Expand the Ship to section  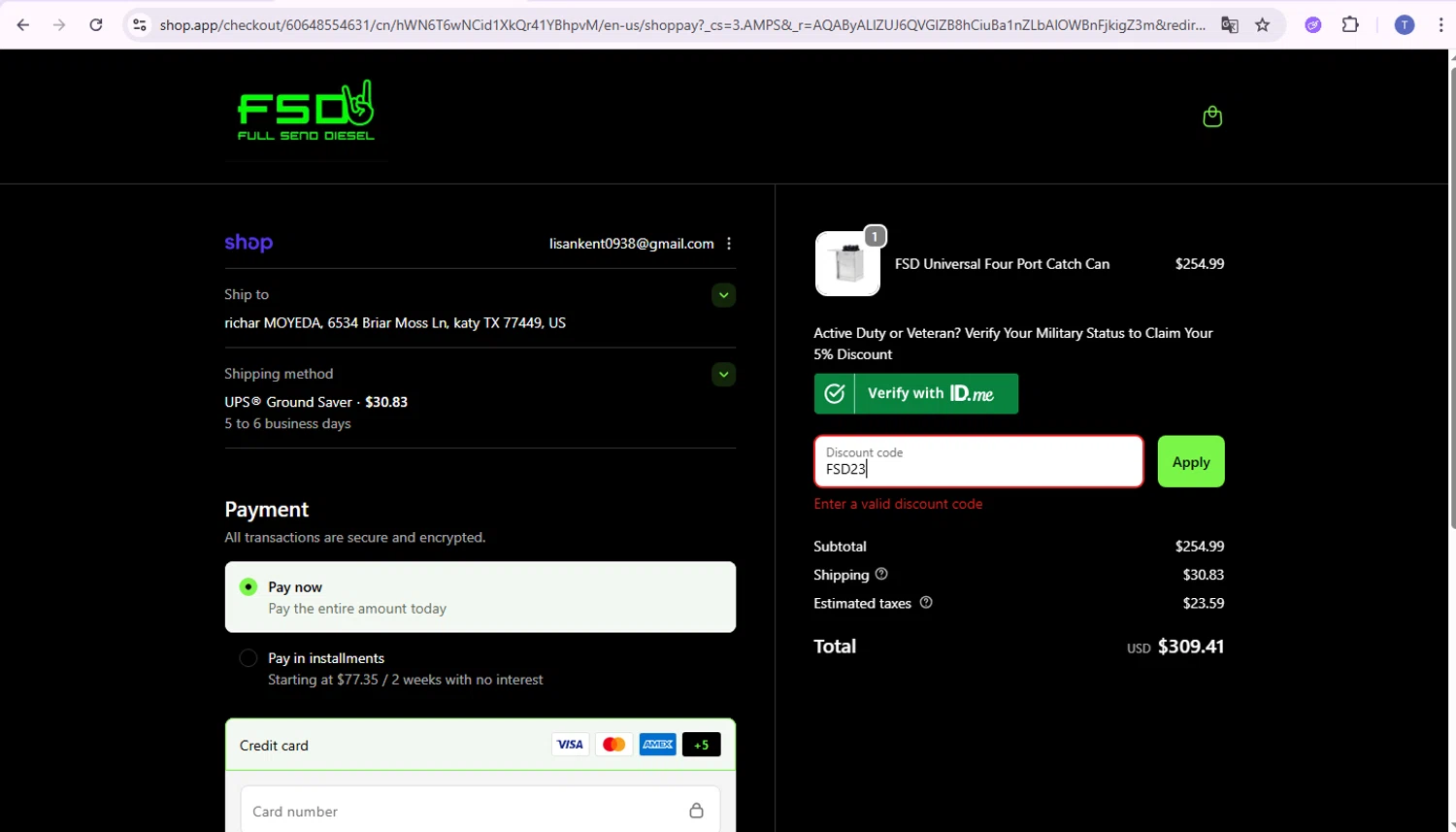click(723, 295)
